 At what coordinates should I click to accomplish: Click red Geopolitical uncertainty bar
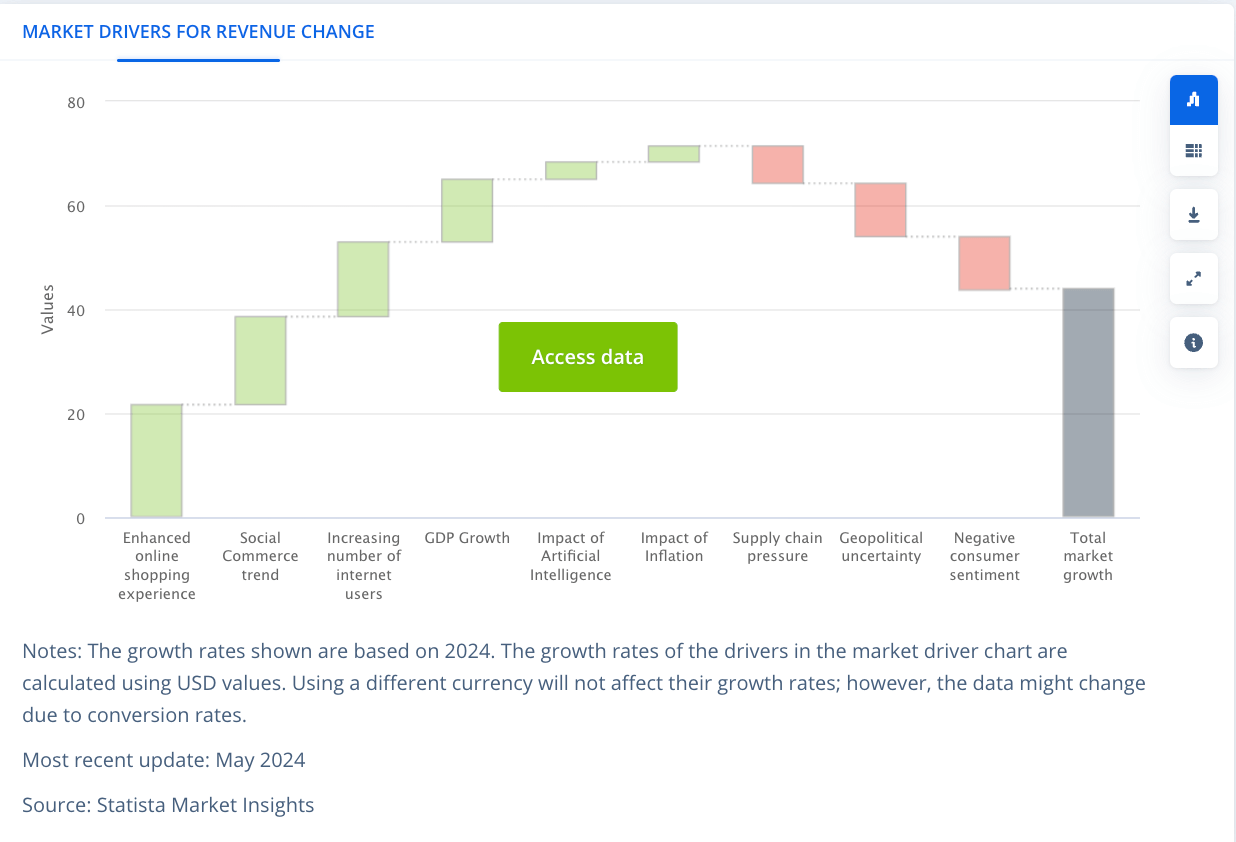(881, 210)
